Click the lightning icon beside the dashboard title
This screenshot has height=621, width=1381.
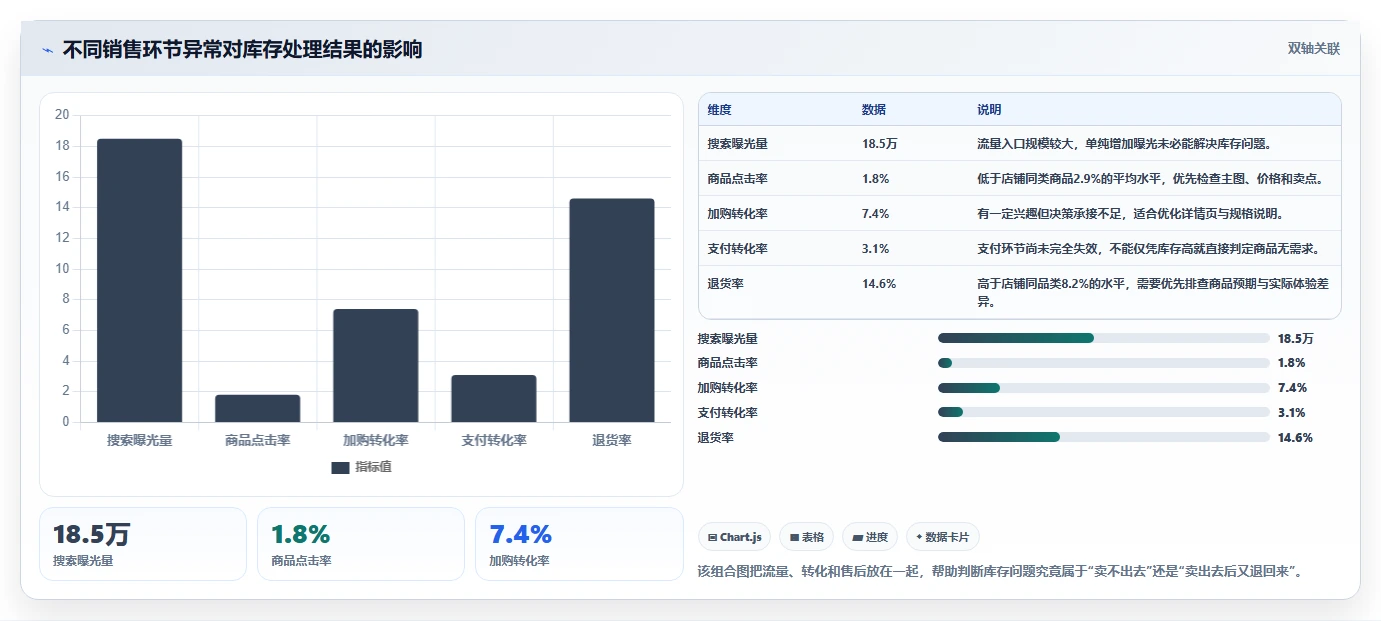click(x=47, y=49)
